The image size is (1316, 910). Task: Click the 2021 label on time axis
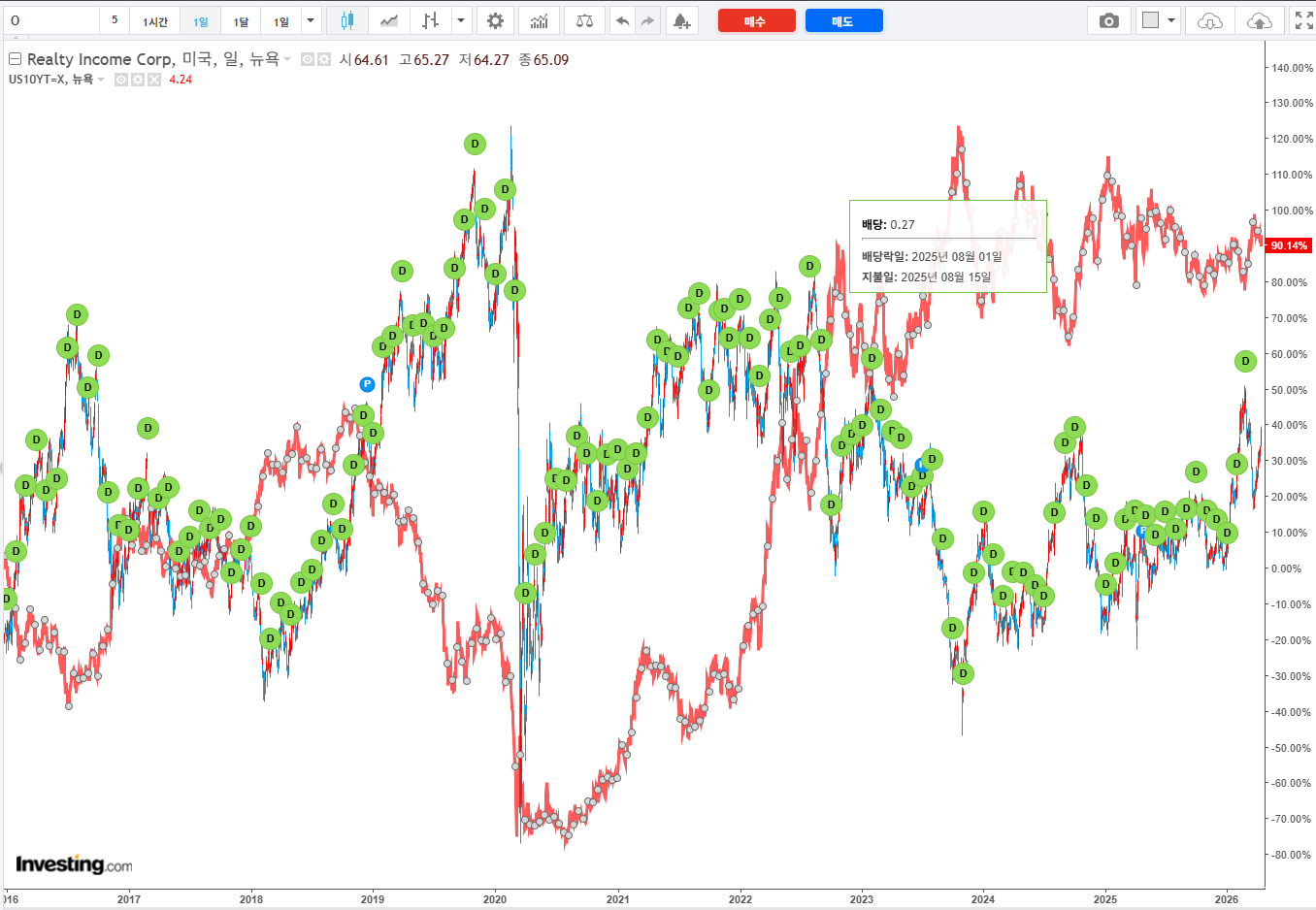coord(617,899)
